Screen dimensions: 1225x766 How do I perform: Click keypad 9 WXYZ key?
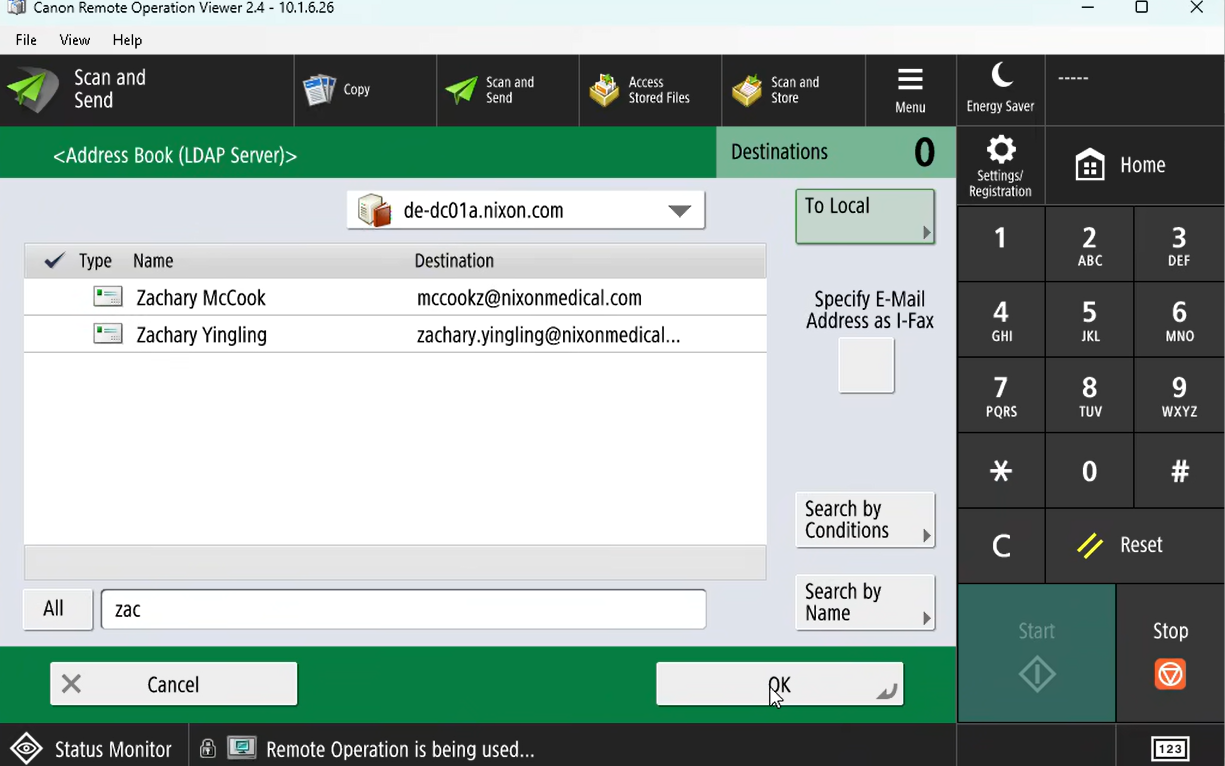click(1180, 396)
